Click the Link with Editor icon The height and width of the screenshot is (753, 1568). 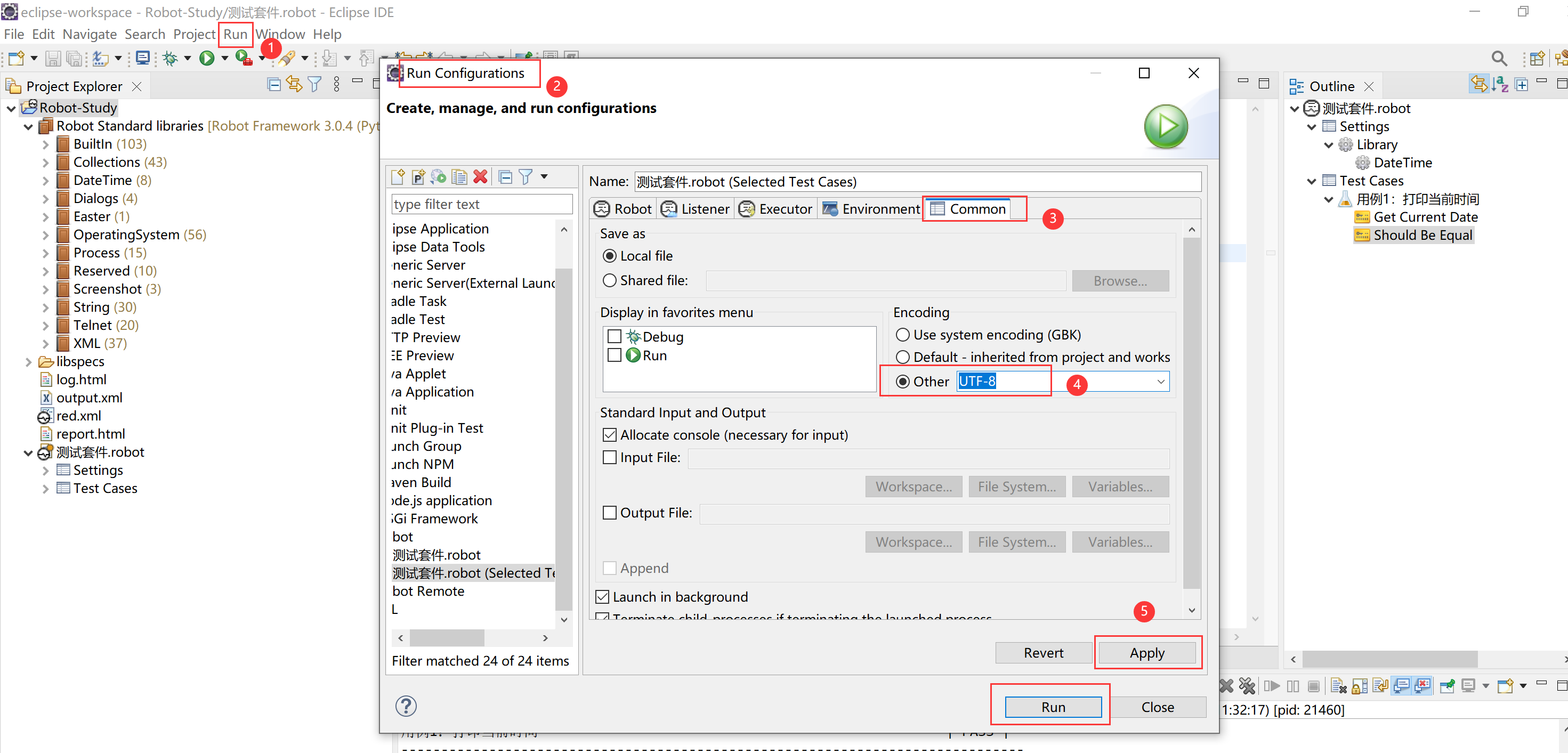294,85
